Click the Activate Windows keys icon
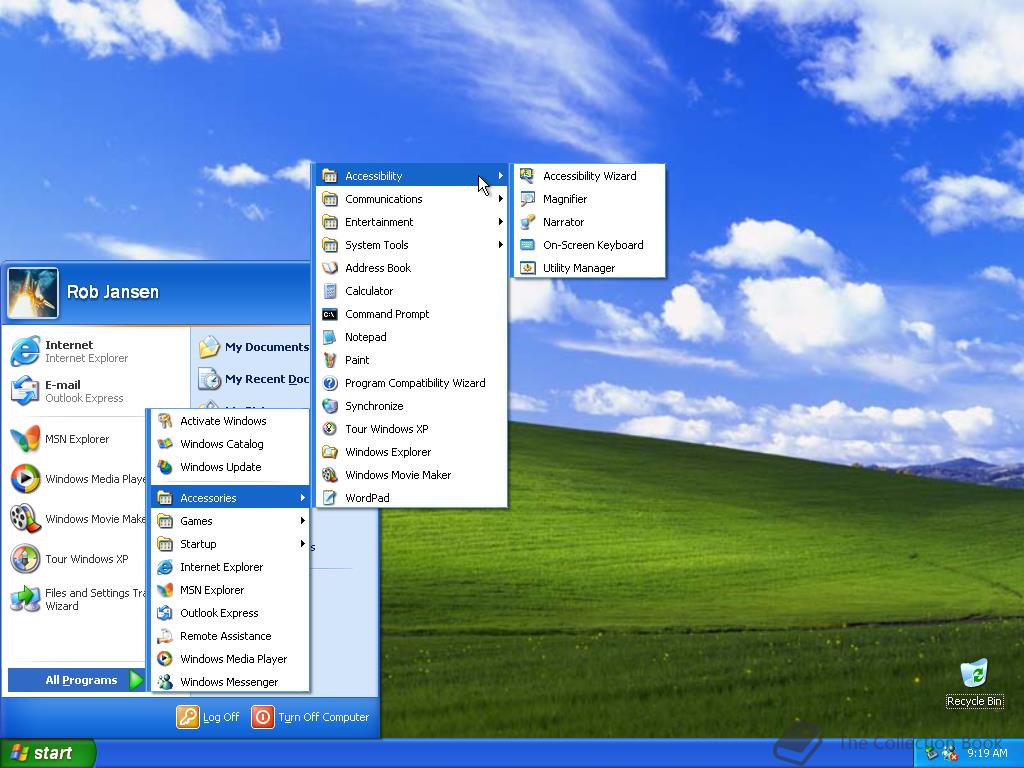 (x=165, y=421)
